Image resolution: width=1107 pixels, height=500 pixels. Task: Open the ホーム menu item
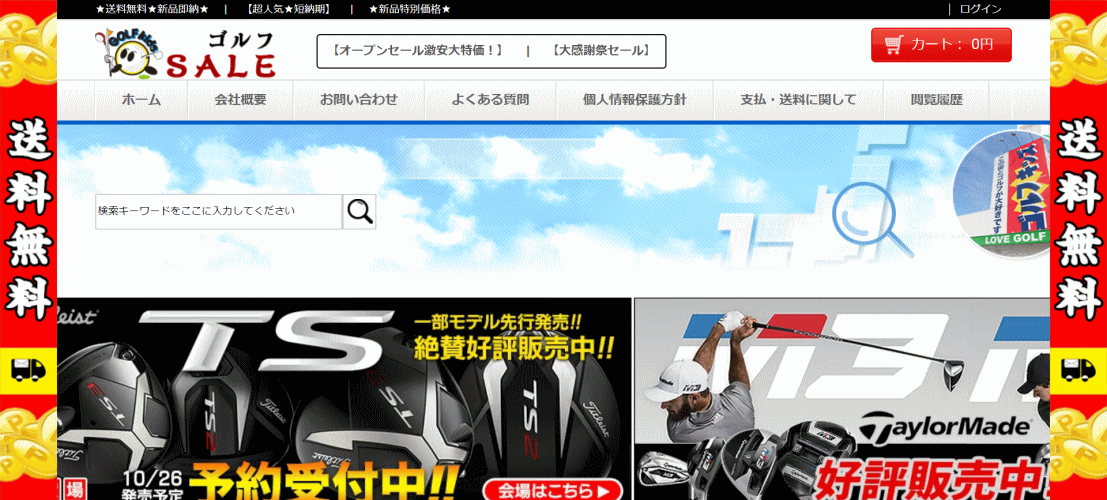coord(141,100)
